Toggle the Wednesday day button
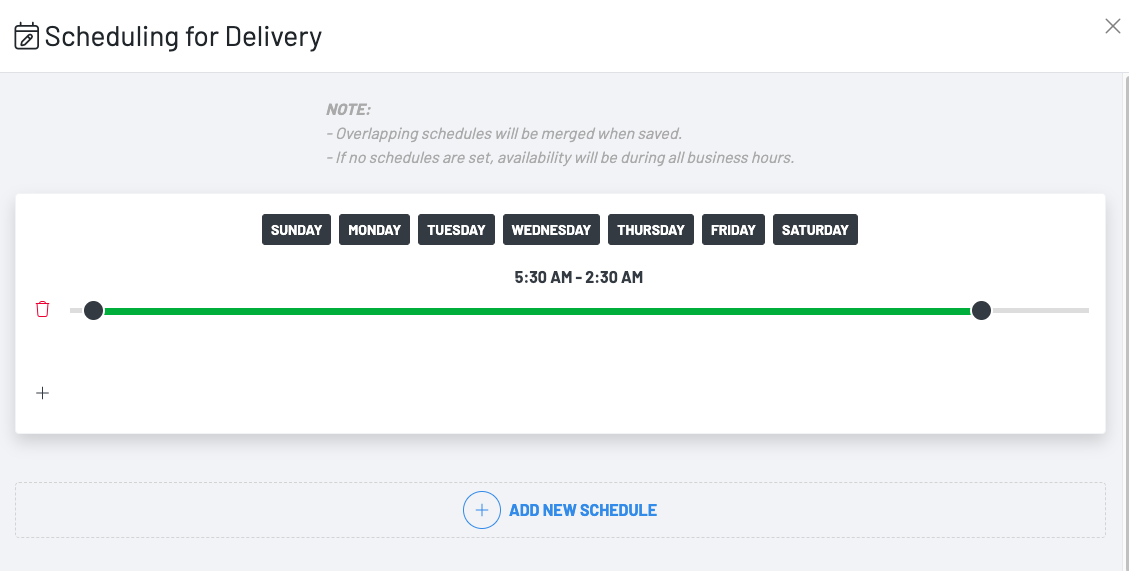Screen dimensions: 1129x571 coord(551,230)
